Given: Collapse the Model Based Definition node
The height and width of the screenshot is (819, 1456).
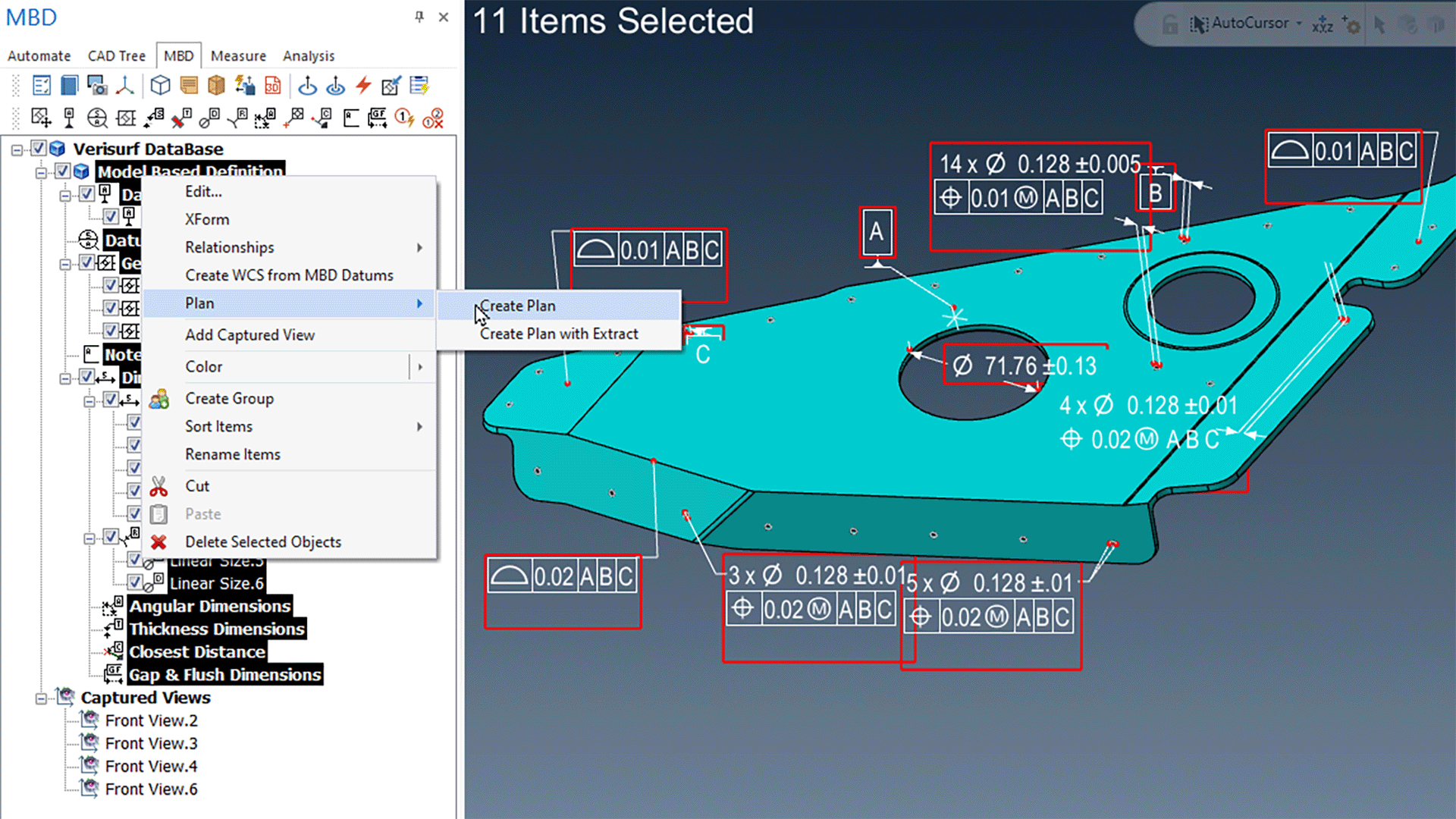Looking at the screenshot, I should [x=41, y=172].
